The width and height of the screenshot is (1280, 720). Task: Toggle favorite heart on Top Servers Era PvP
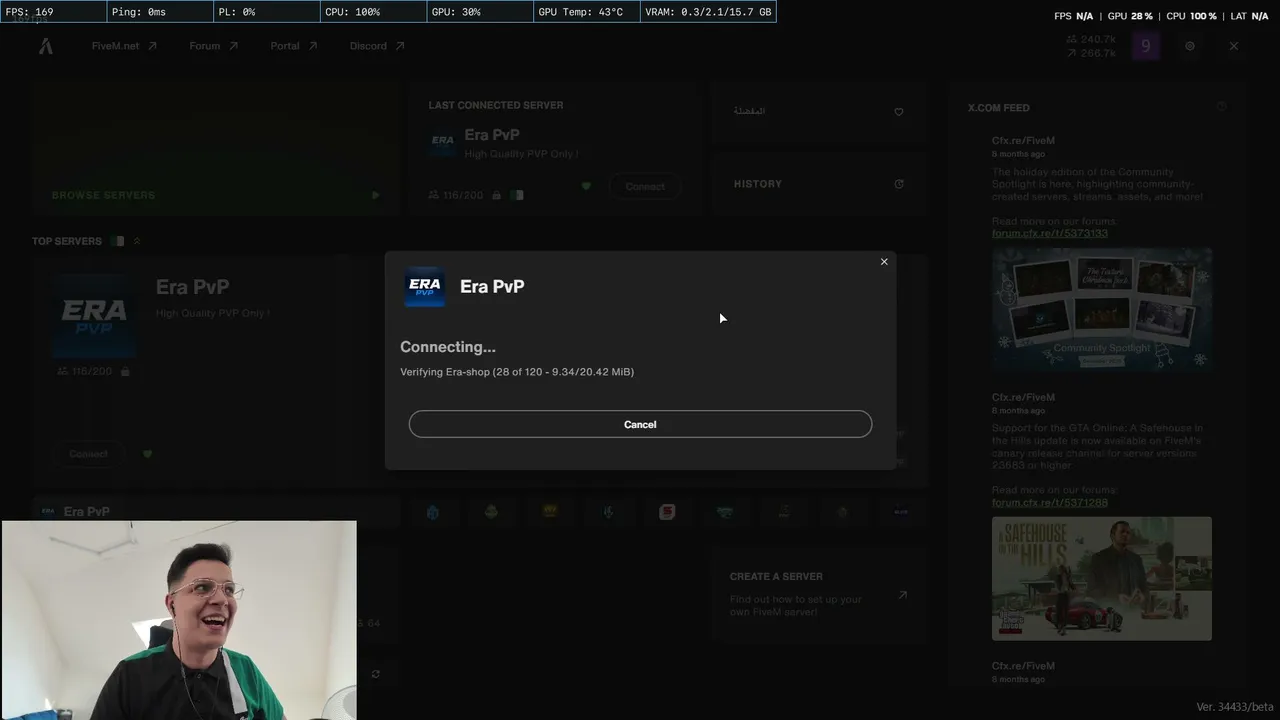pos(148,454)
